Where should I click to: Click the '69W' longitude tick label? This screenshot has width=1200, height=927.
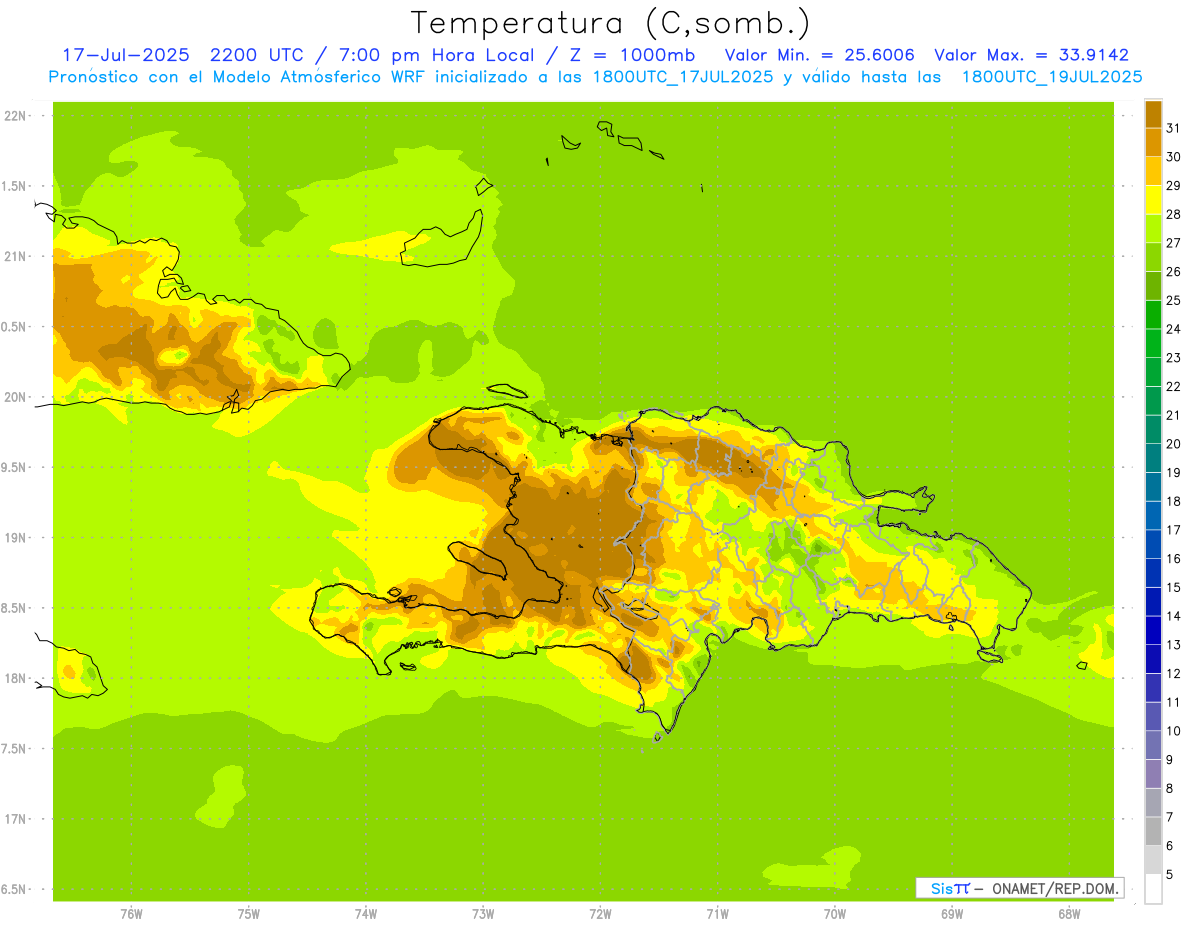coord(952,914)
